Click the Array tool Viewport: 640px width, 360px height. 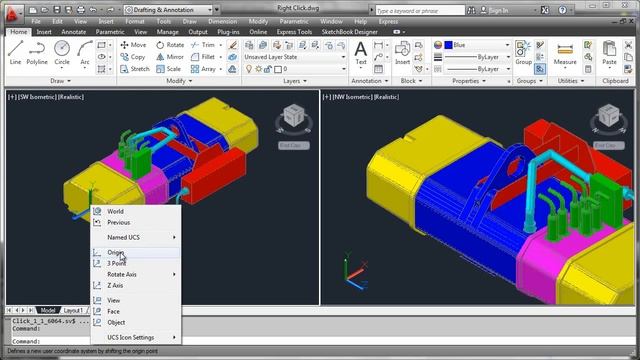[x=203, y=69]
